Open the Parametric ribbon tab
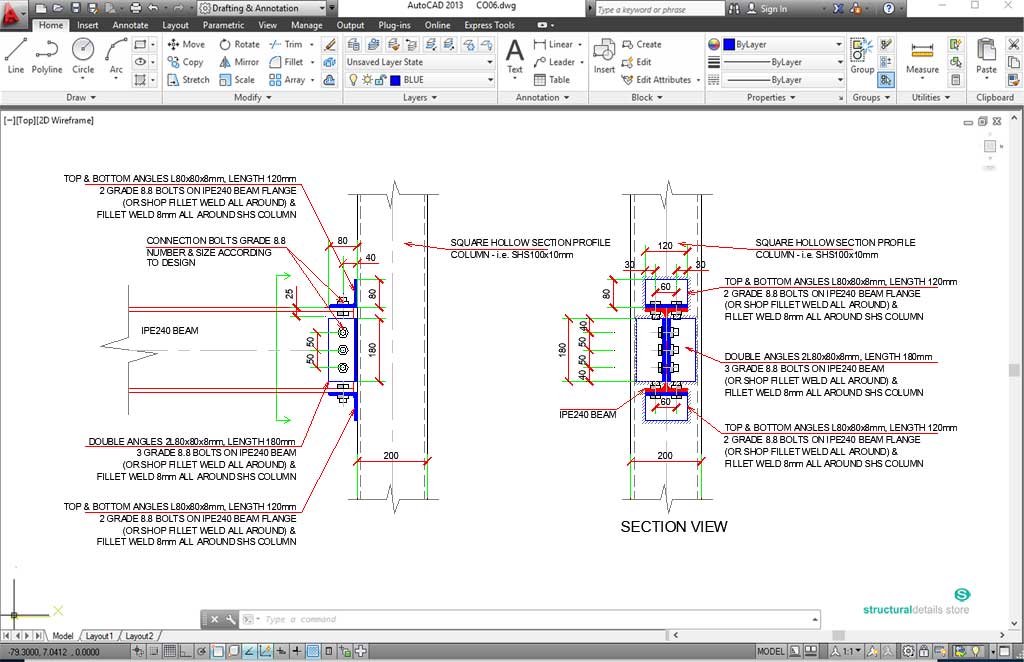Screen dimensions: 1024x662 pyautogui.click(x=223, y=25)
